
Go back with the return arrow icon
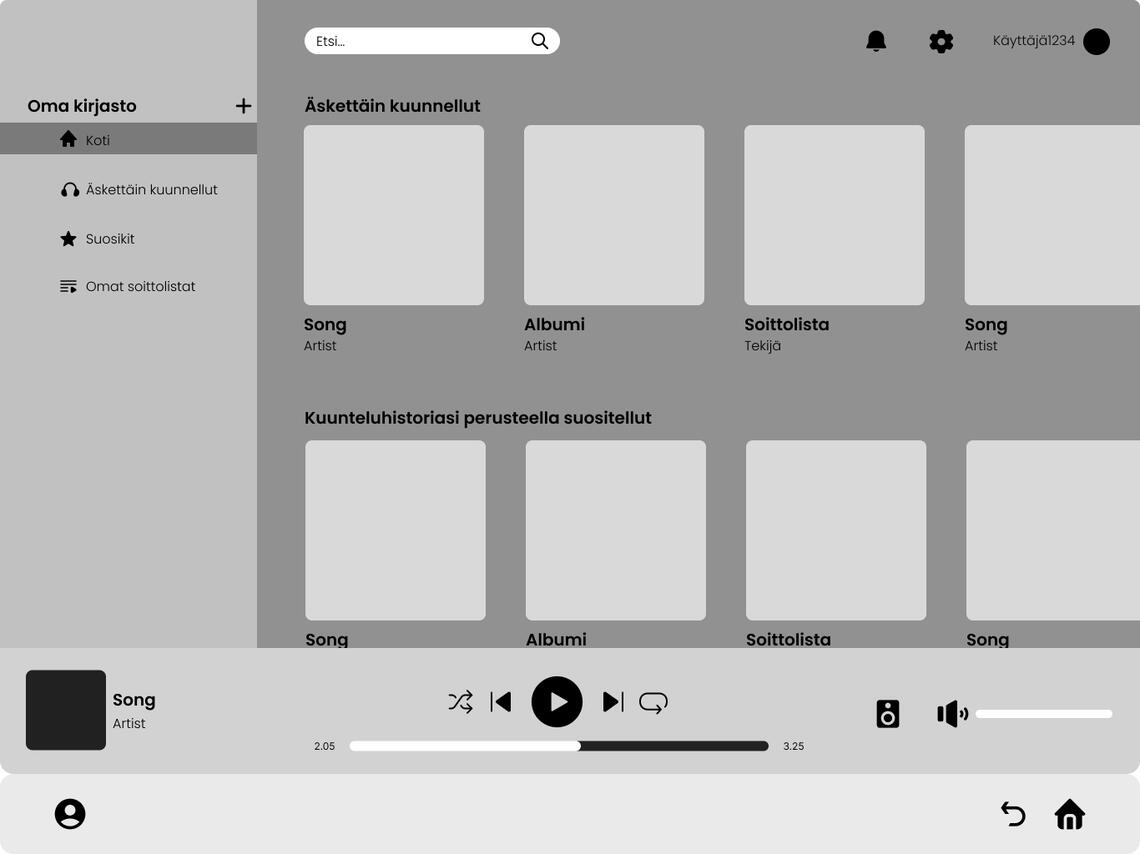(1013, 814)
